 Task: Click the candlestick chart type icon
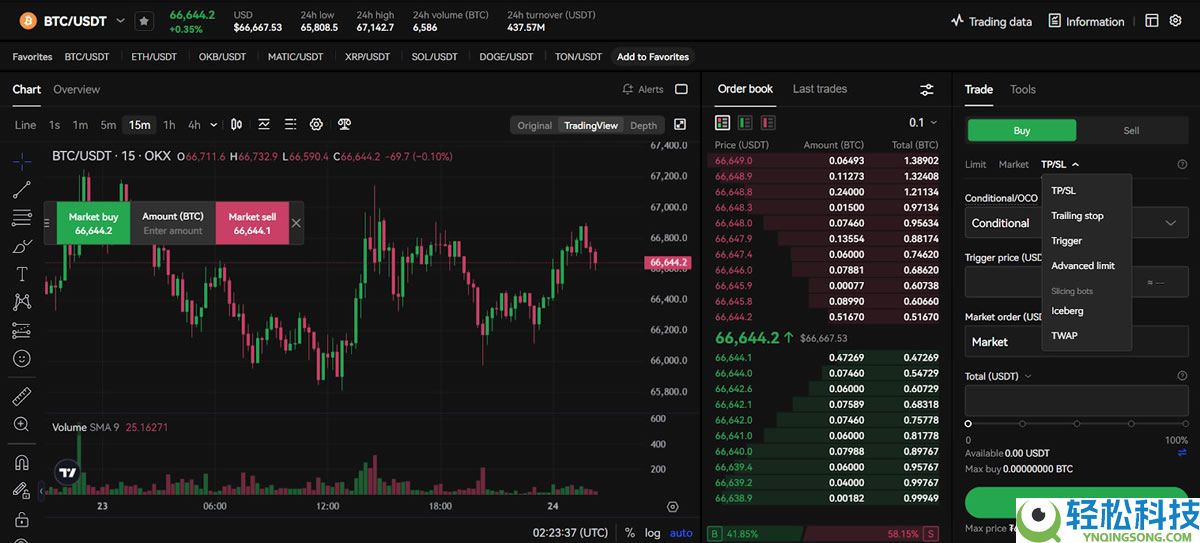237,125
